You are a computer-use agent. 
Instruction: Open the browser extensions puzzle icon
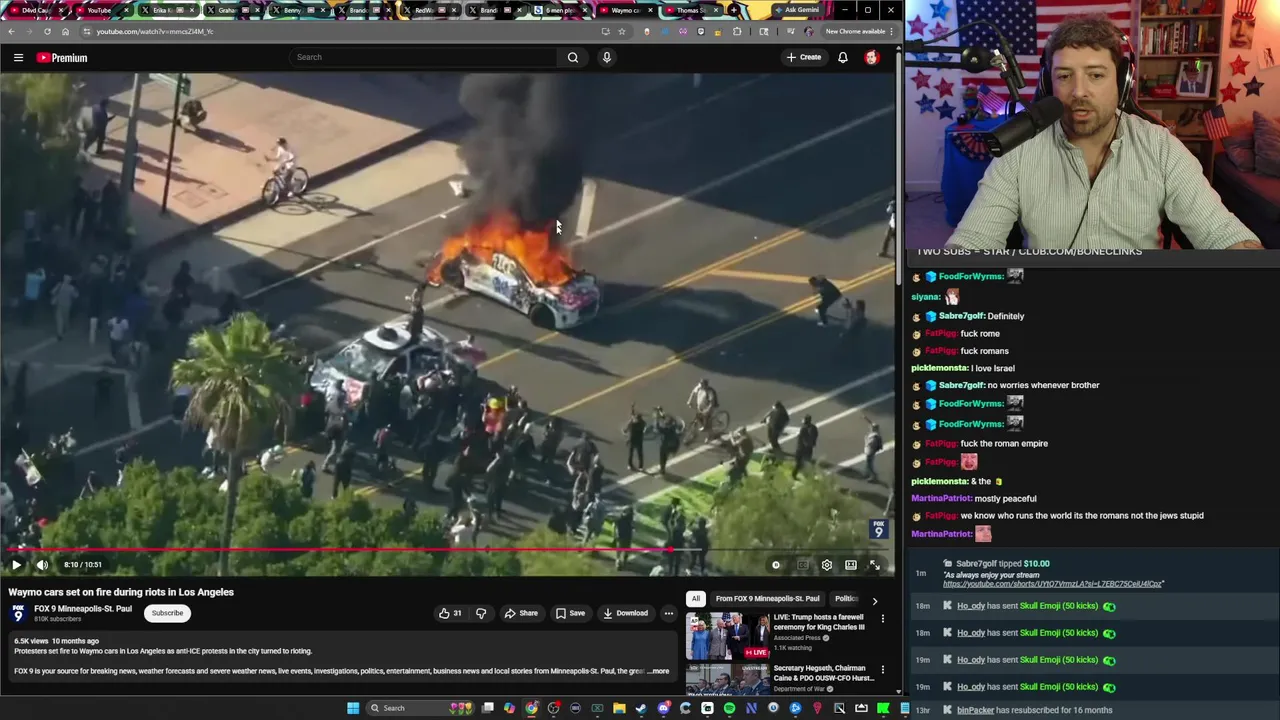737,31
